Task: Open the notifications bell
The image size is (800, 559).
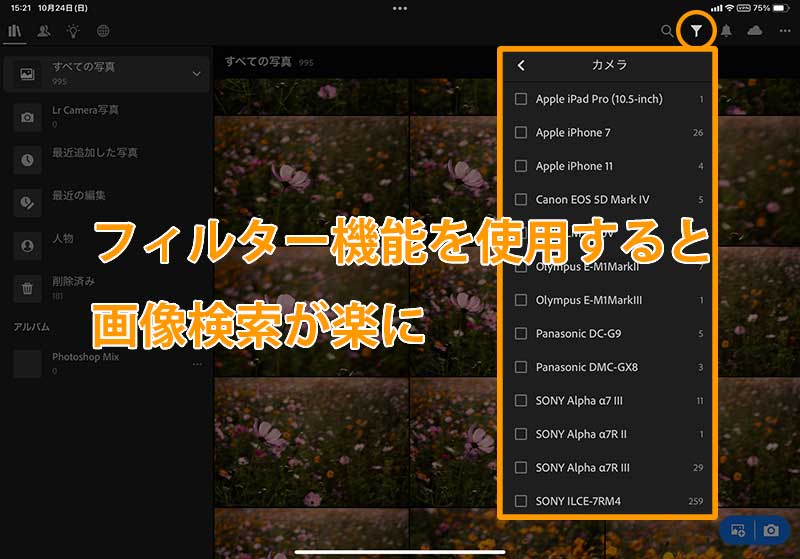Action: (x=726, y=31)
